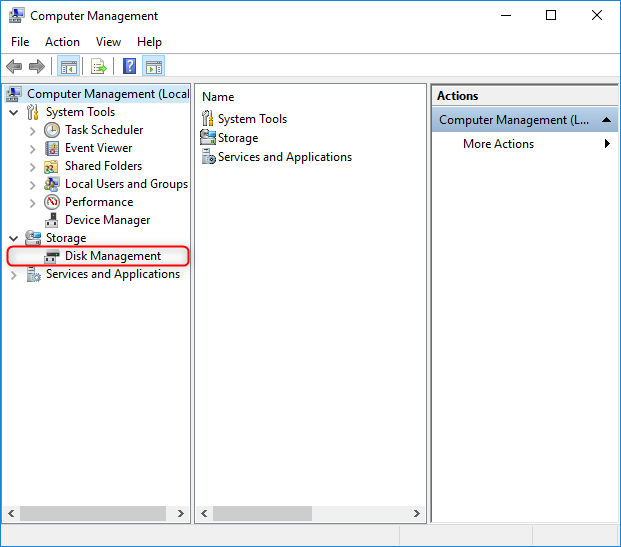Open the View menu
Image resolution: width=621 pixels, height=547 pixels.
(x=108, y=42)
